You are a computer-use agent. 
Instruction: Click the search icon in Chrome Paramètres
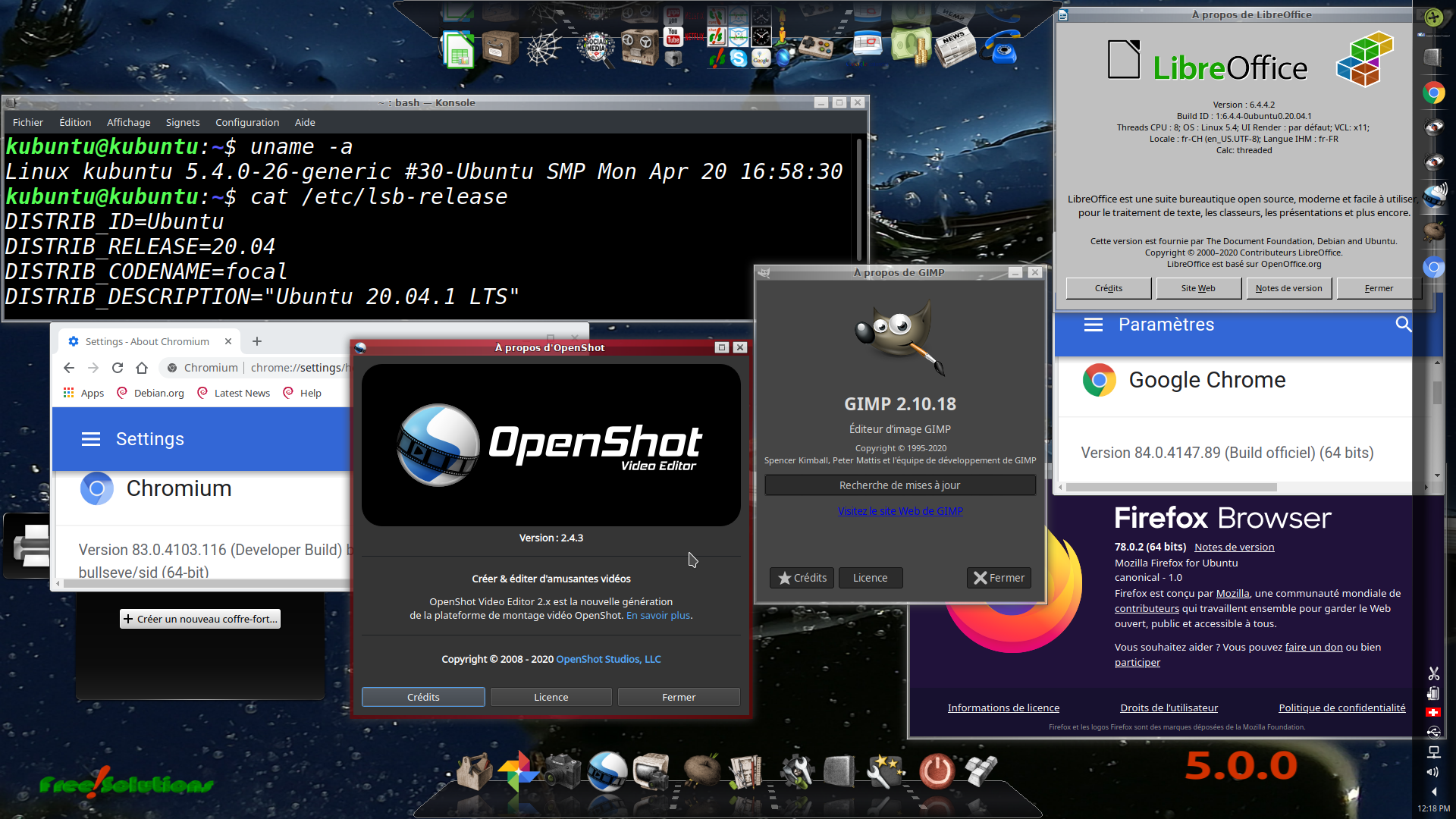pyautogui.click(x=1403, y=325)
